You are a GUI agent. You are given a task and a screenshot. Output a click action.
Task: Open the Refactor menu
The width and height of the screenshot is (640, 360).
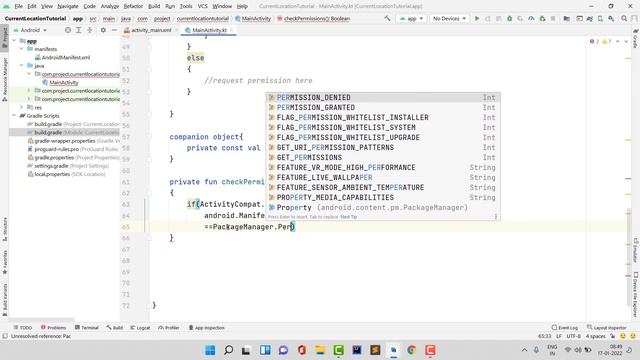(x=133, y=6)
